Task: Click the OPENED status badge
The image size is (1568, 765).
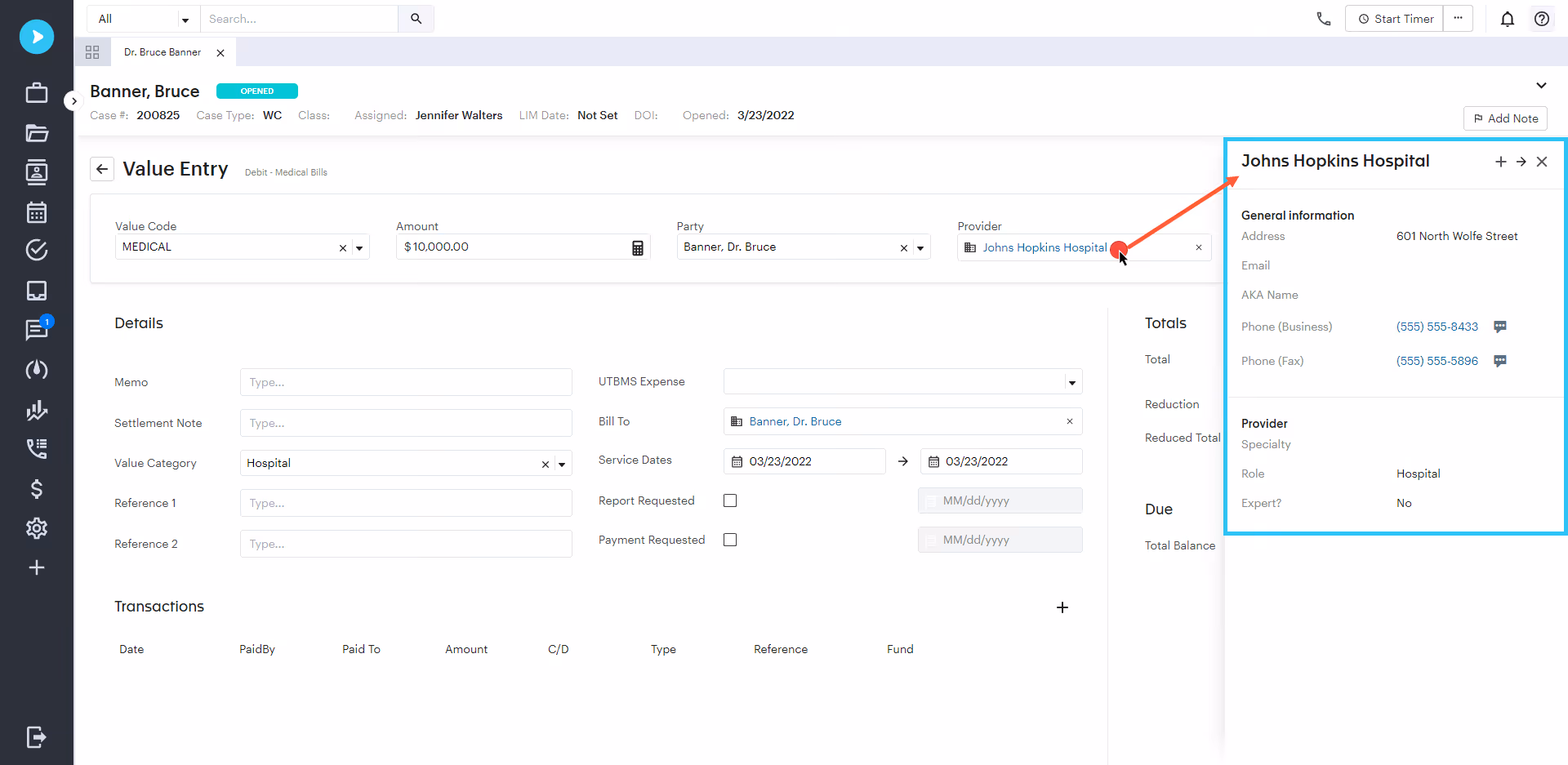Action: coord(257,91)
